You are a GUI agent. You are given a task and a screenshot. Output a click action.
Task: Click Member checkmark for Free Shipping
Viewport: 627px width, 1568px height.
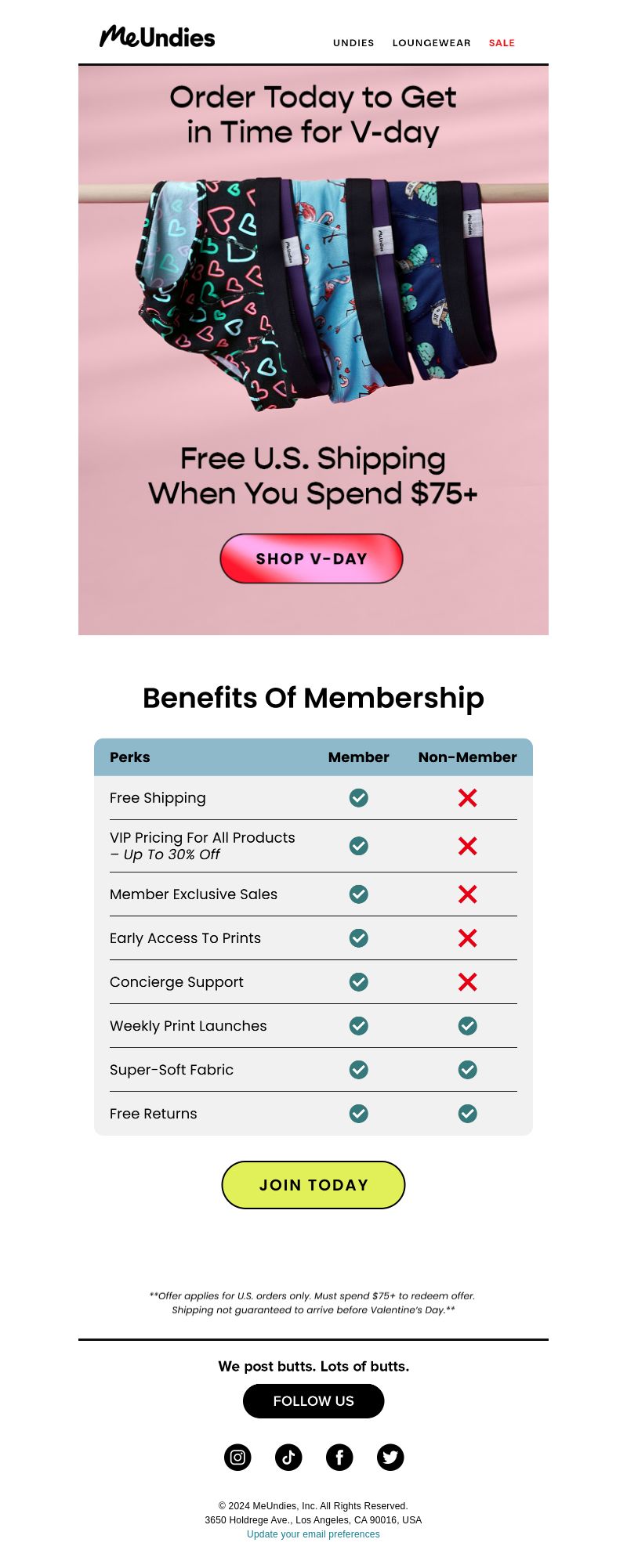click(x=359, y=797)
